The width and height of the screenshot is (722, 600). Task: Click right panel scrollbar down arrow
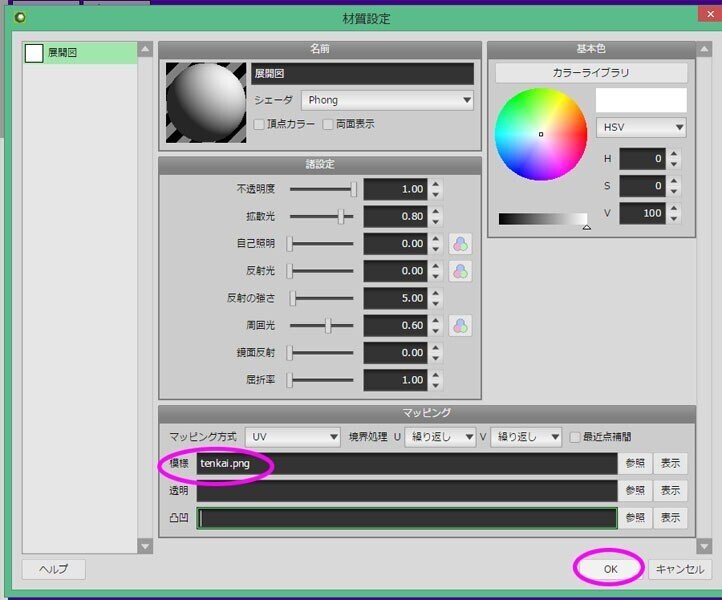[x=704, y=547]
